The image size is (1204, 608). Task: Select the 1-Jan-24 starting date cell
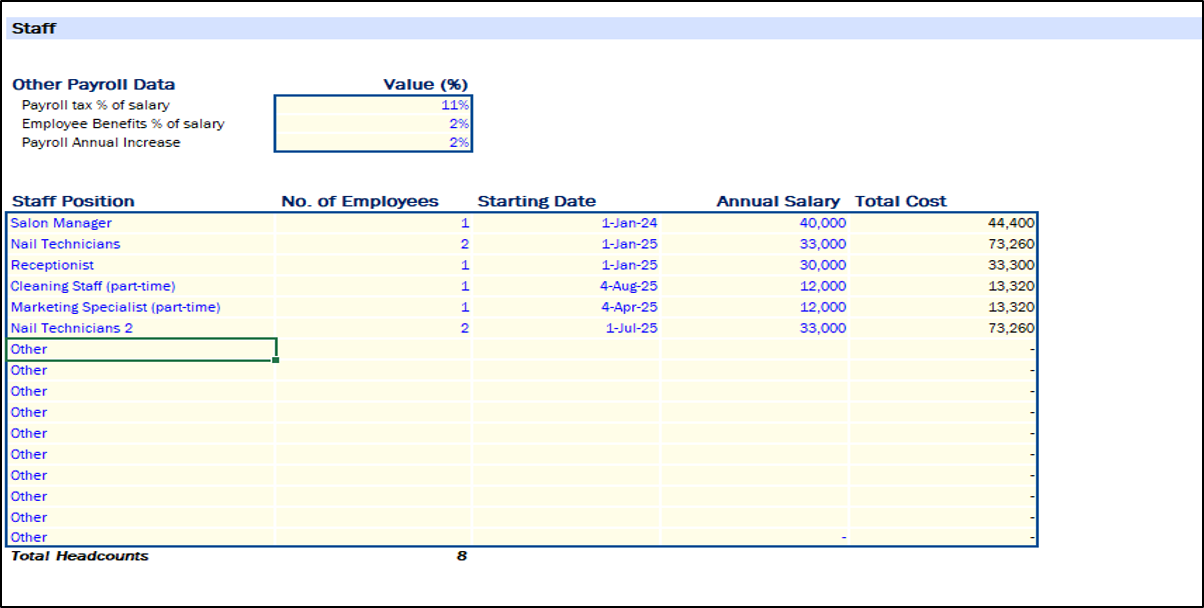pos(566,223)
